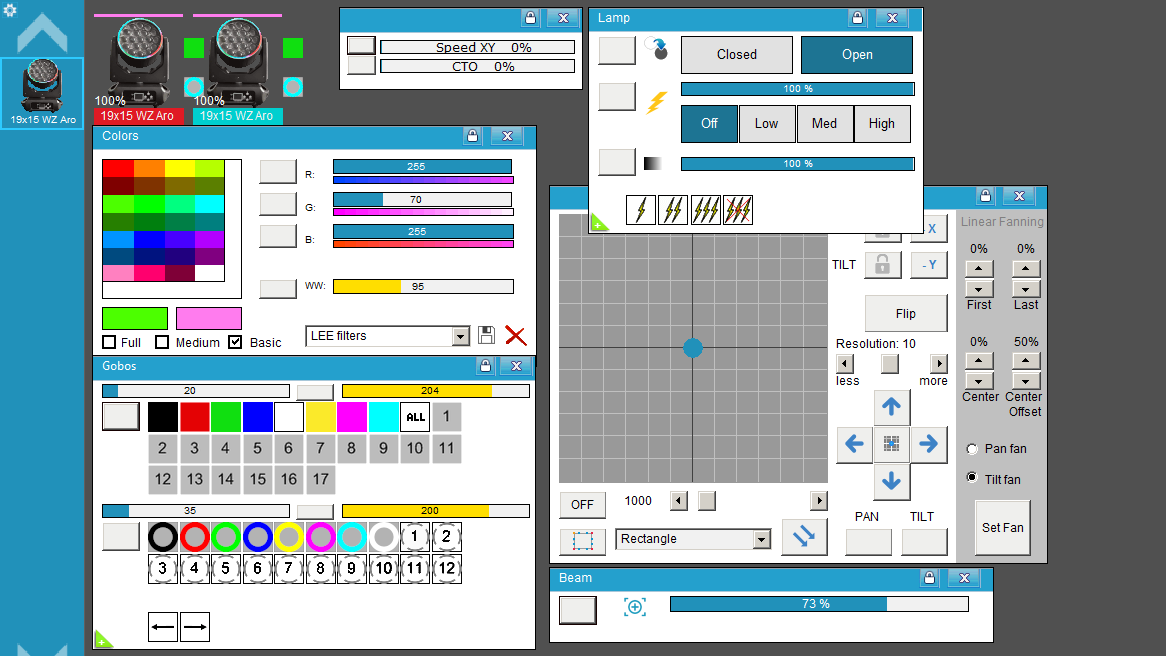Select the red-labeled 19x15 WZ Aro fixture
The image size is (1166, 656).
click(x=138, y=71)
